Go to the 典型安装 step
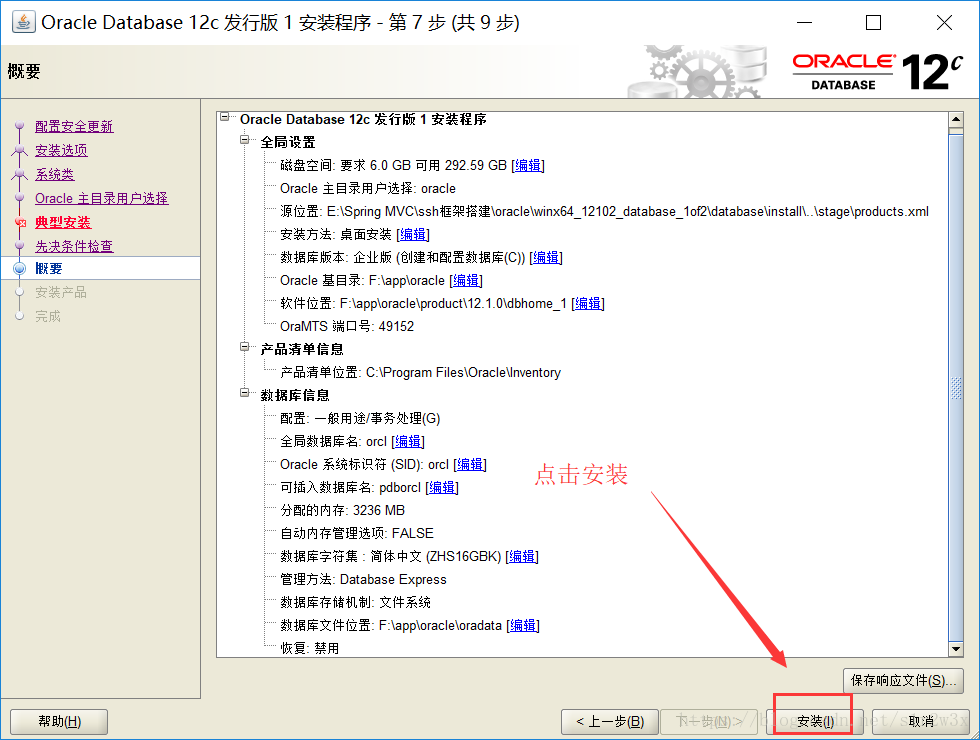The width and height of the screenshot is (980, 740). pyautogui.click(x=63, y=222)
